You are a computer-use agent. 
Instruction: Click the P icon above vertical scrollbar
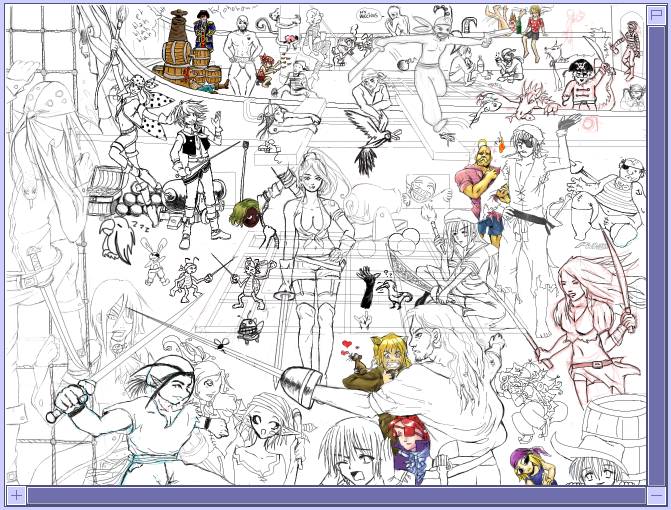pos(656,14)
